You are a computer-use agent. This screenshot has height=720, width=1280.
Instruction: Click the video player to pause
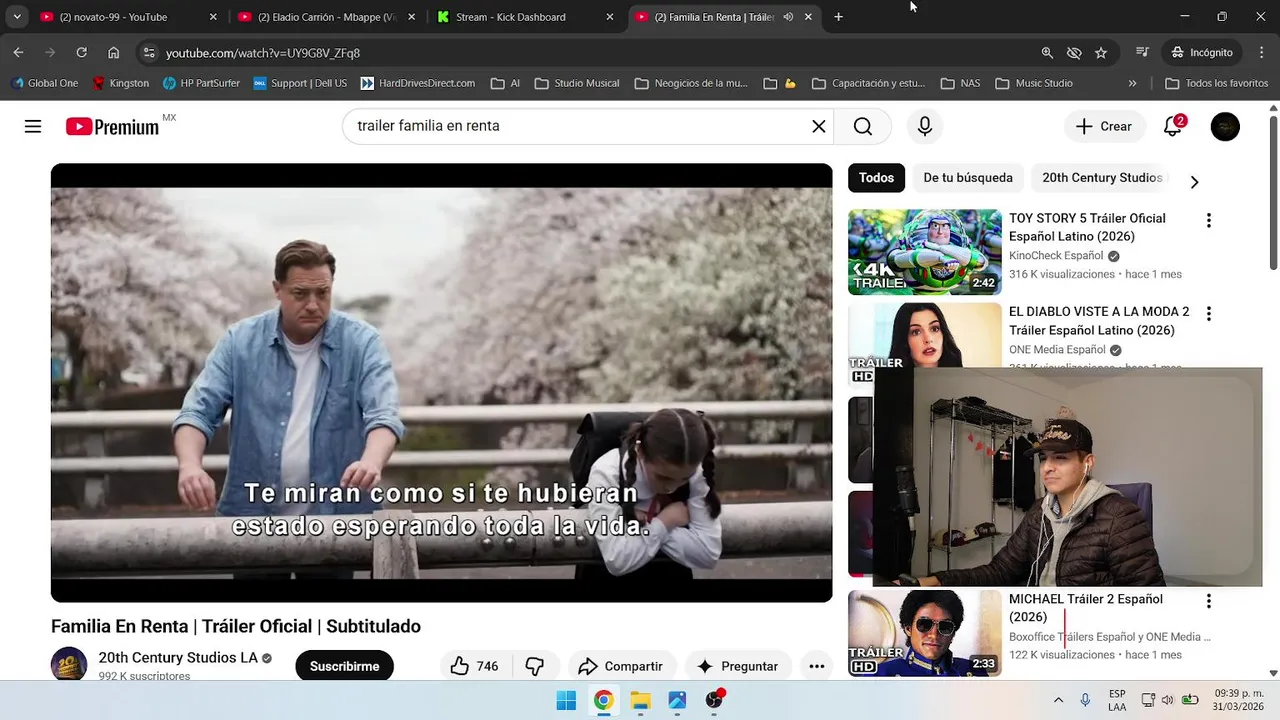[x=441, y=383]
